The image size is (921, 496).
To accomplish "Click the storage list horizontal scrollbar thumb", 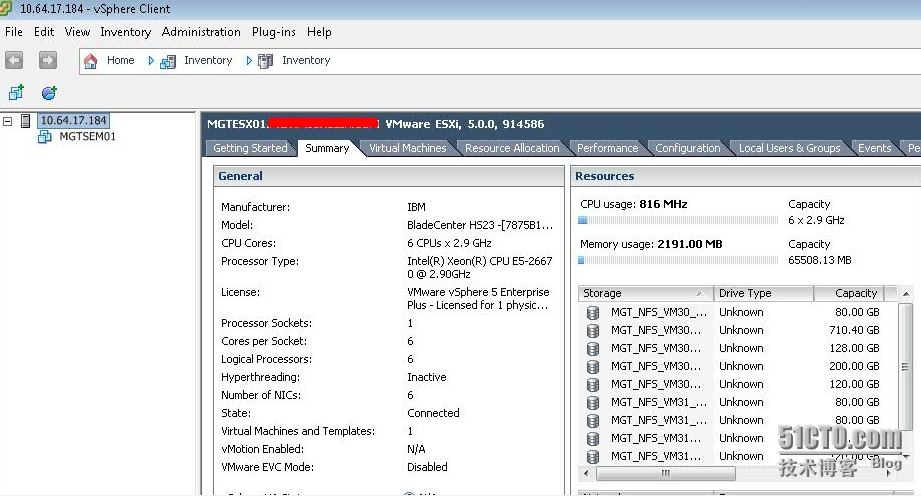I will click(x=665, y=473).
